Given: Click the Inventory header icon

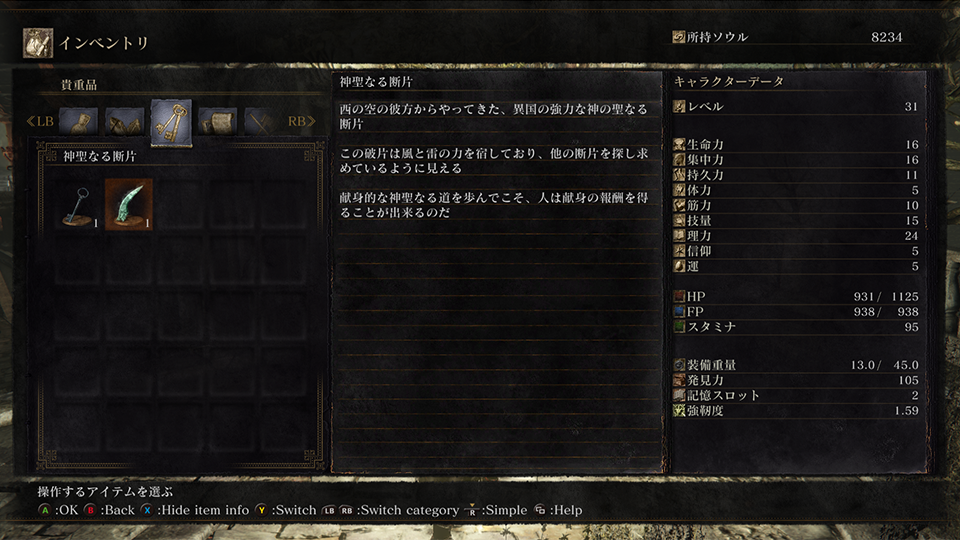Looking at the screenshot, I should click(x=38, y=43).
